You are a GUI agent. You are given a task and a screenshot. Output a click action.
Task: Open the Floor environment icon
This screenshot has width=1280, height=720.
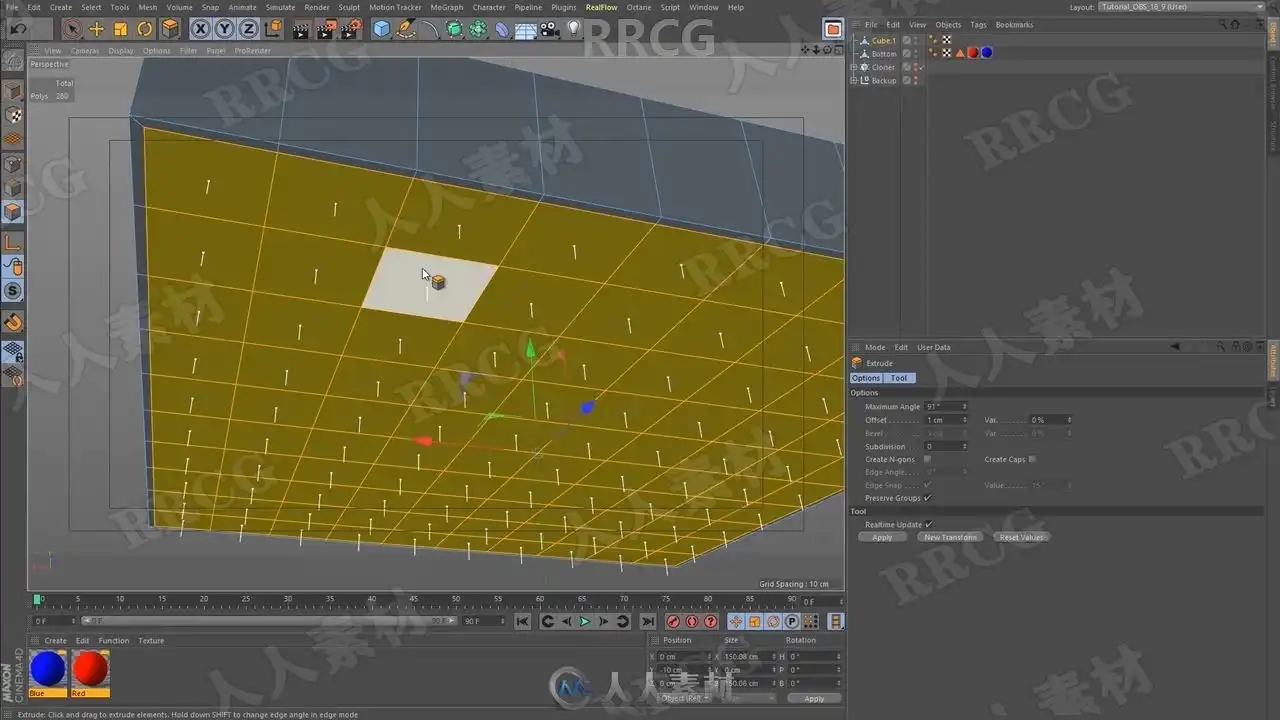526,29
